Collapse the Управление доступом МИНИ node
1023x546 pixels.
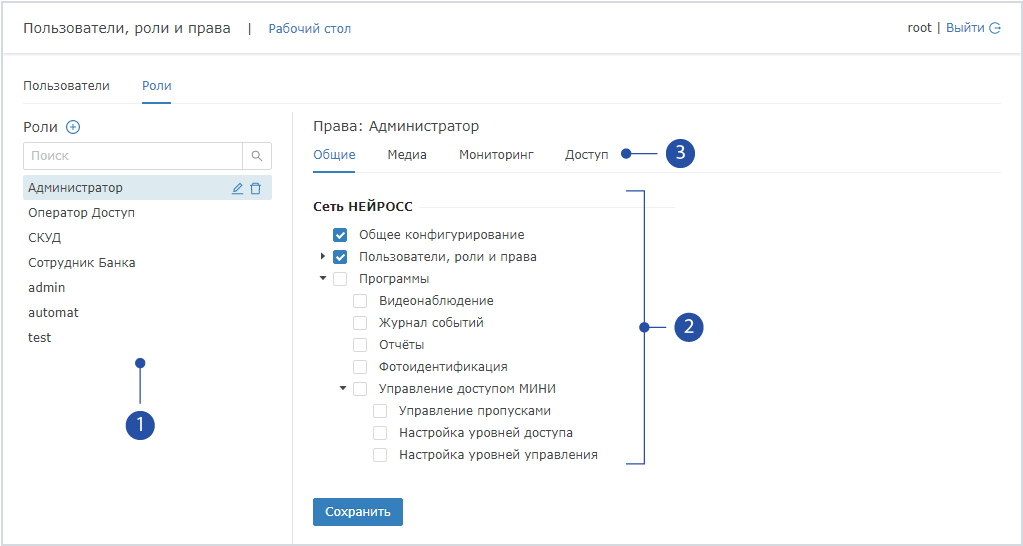343,388
